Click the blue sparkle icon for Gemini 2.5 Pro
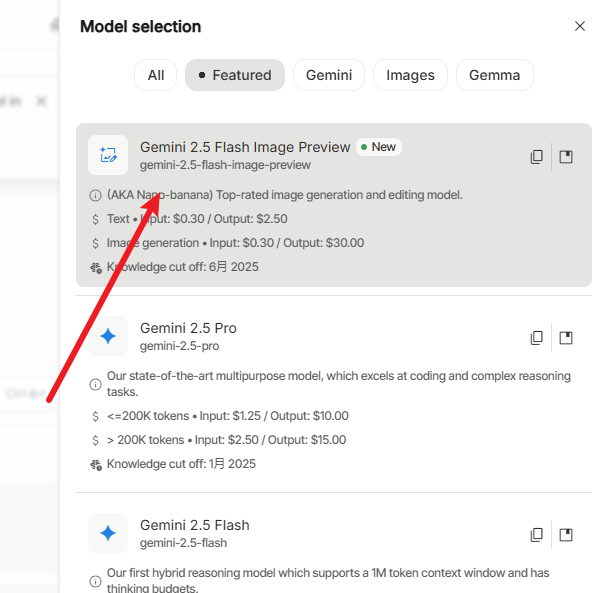Viewport: 603px width, 593px height. (x=108, y=336)
